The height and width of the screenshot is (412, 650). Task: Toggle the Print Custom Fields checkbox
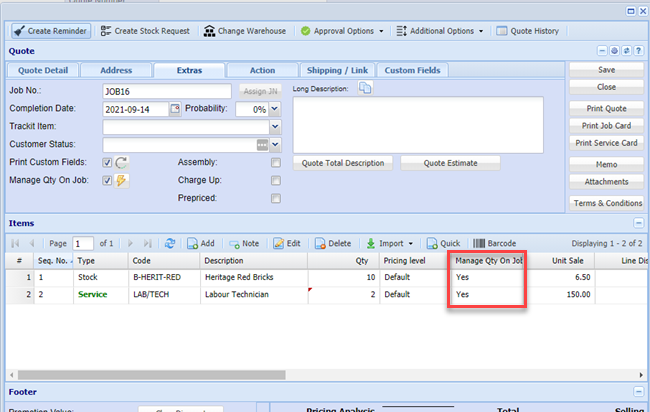107,163
